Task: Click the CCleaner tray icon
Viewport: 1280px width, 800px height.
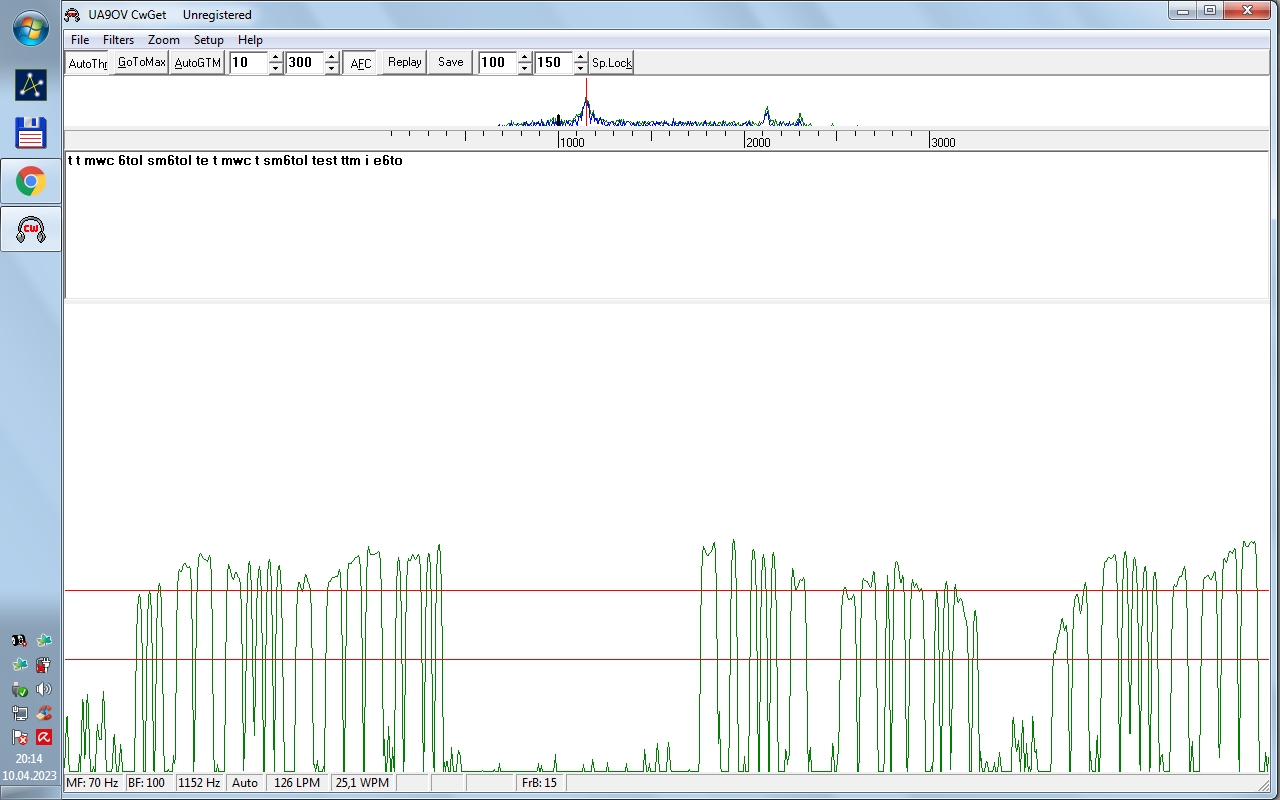Action: click(44, 713)
